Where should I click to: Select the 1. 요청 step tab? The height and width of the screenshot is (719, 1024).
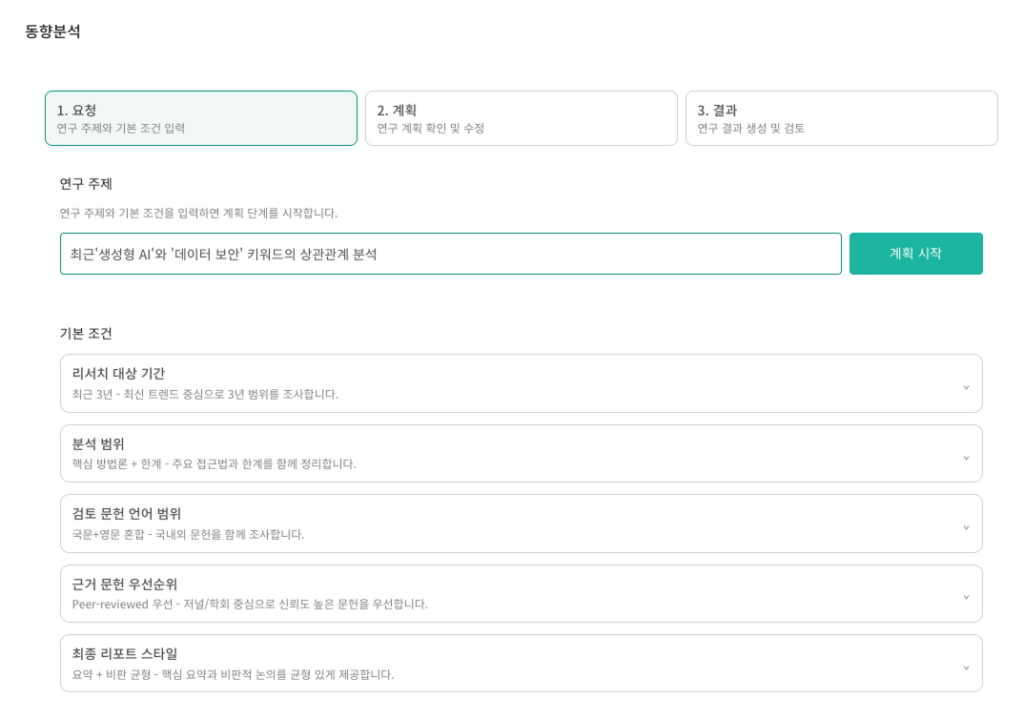point(201,119)
